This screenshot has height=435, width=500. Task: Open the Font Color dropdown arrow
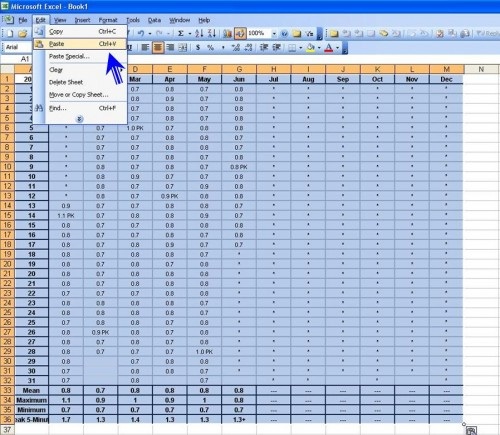337,48
